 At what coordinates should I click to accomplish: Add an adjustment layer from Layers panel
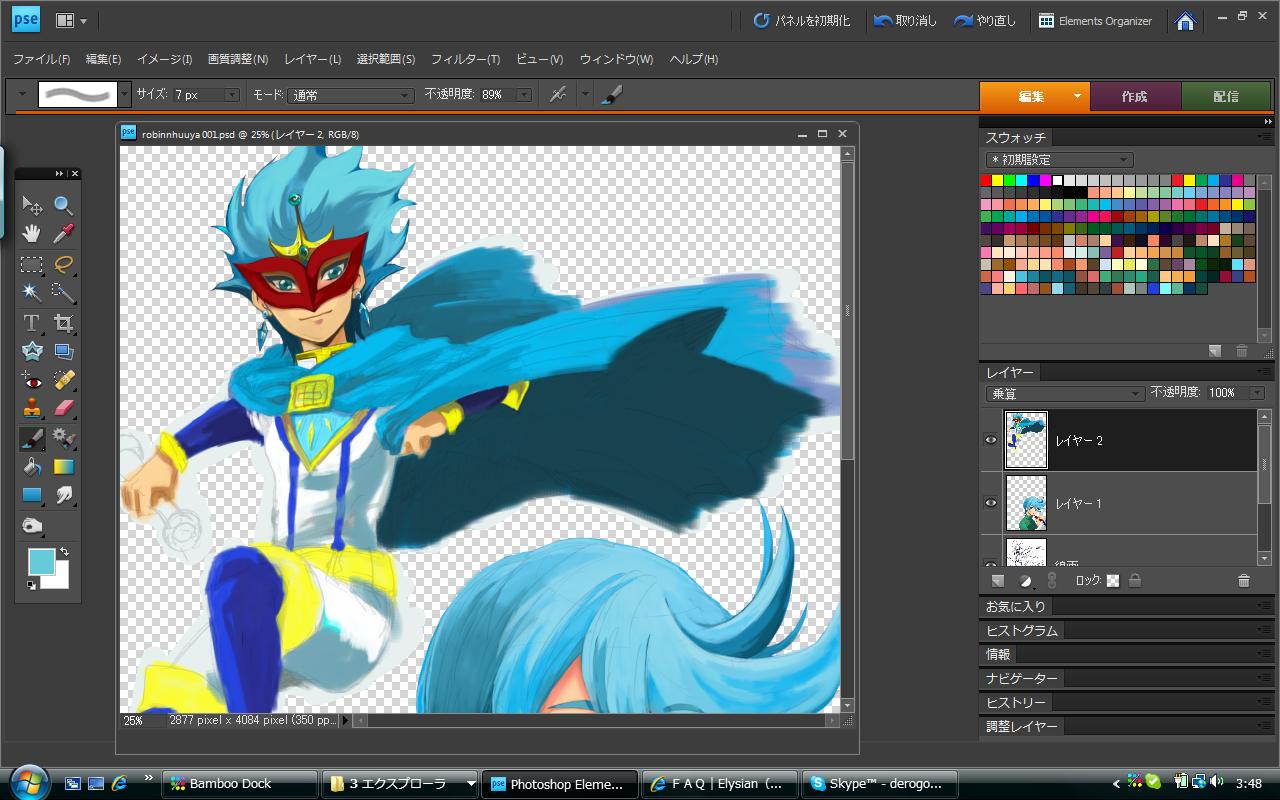[1025, 581]
